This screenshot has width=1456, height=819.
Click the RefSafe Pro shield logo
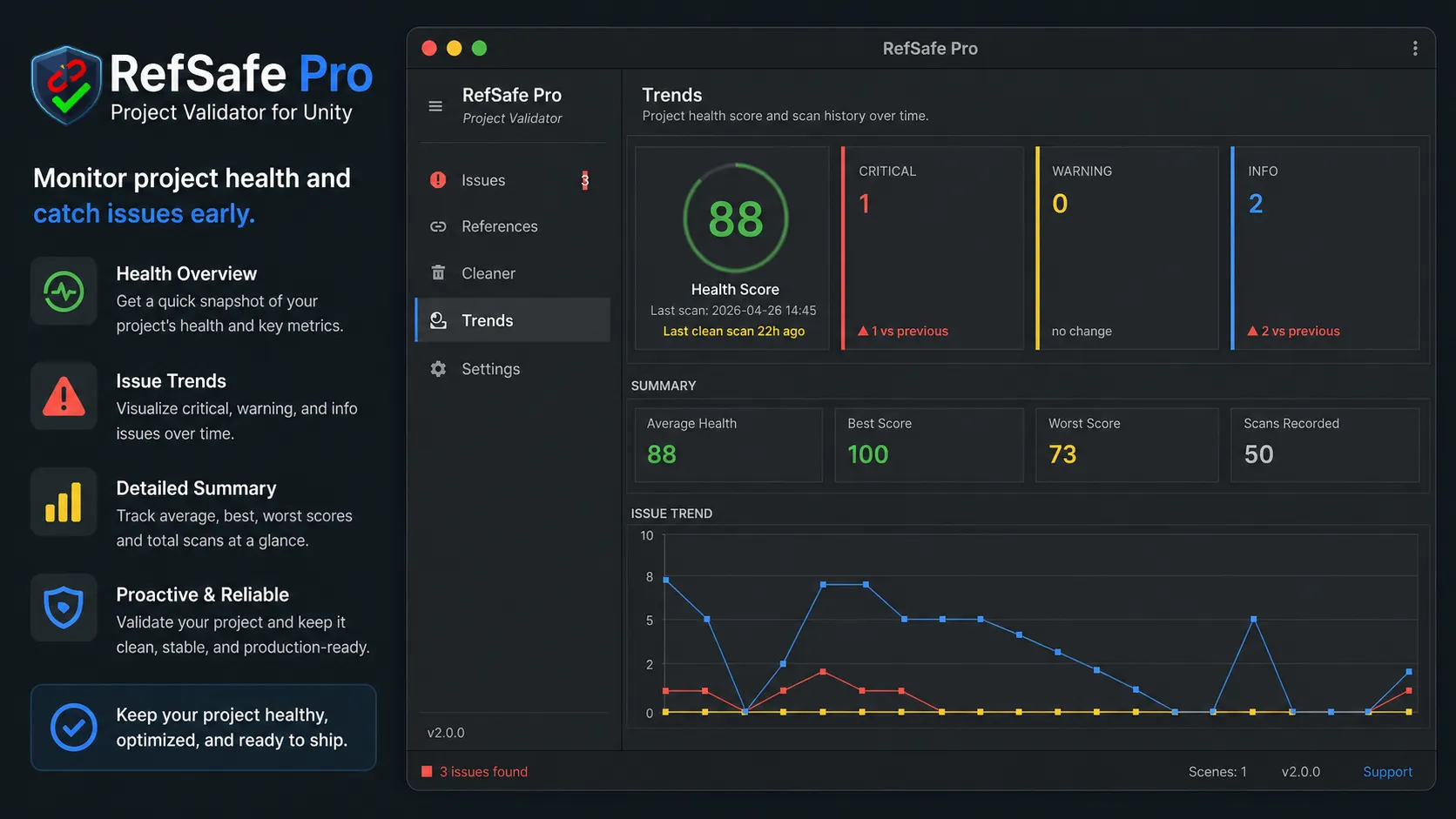point(66,85)
